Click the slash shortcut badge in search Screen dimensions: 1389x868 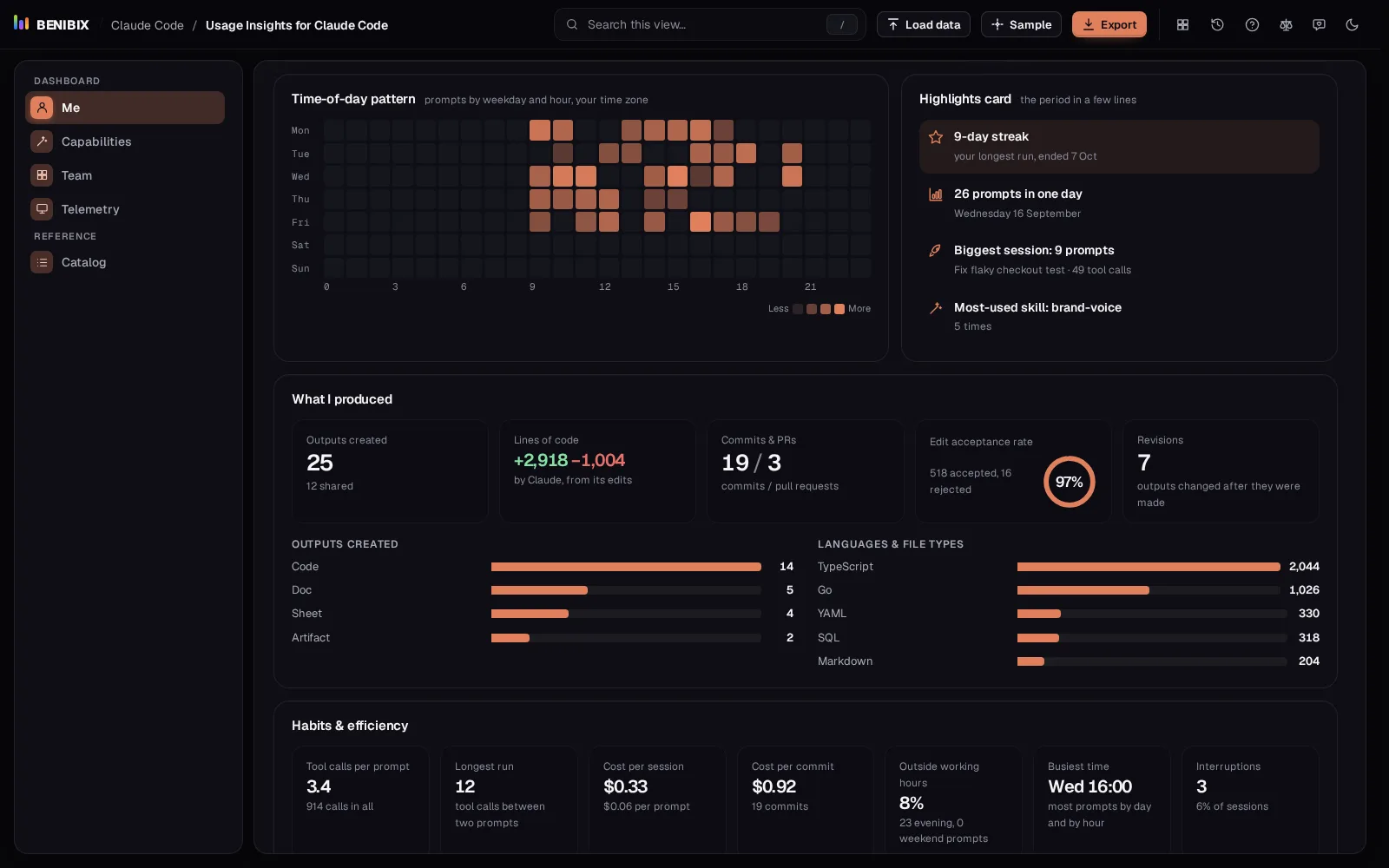(x=841, y=24)
